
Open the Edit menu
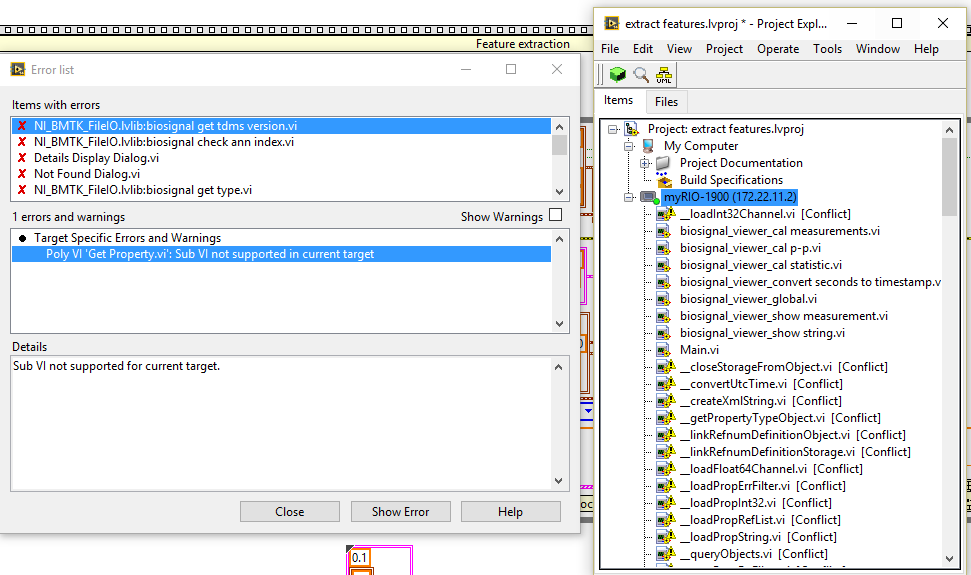pyautogui.click(x=643, y=49)
